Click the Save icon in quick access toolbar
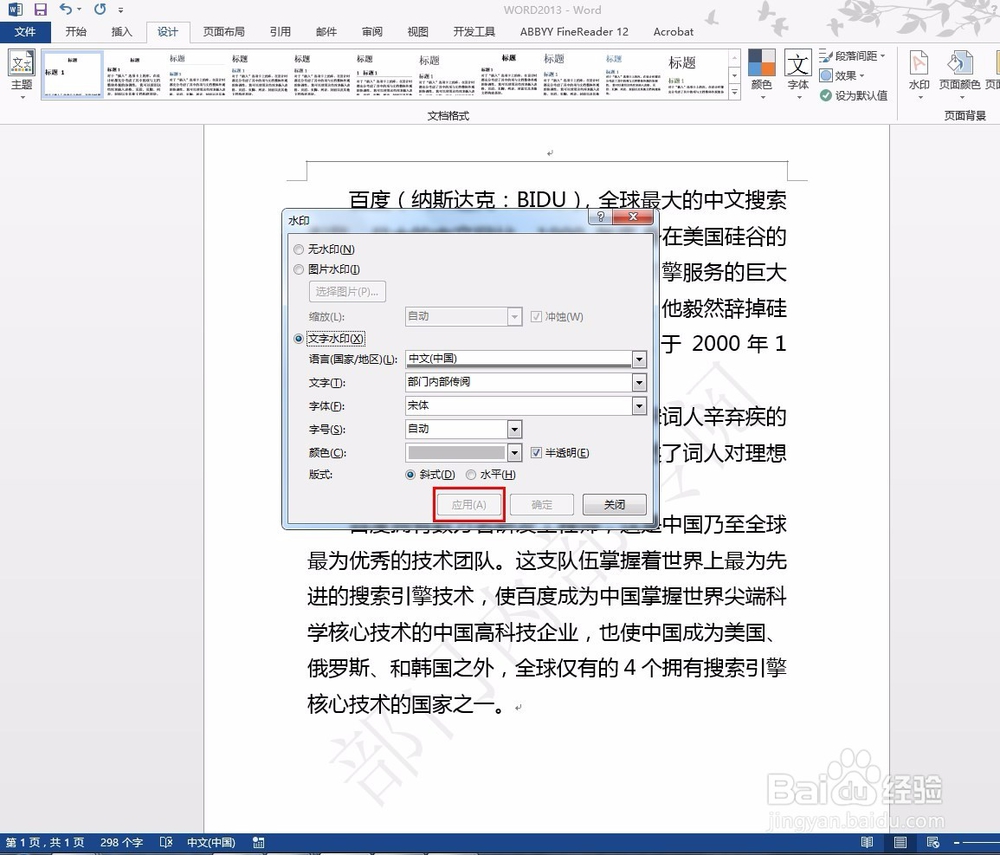The height and width of the screenshot is (855, 1000). click(x=40, y=9)
